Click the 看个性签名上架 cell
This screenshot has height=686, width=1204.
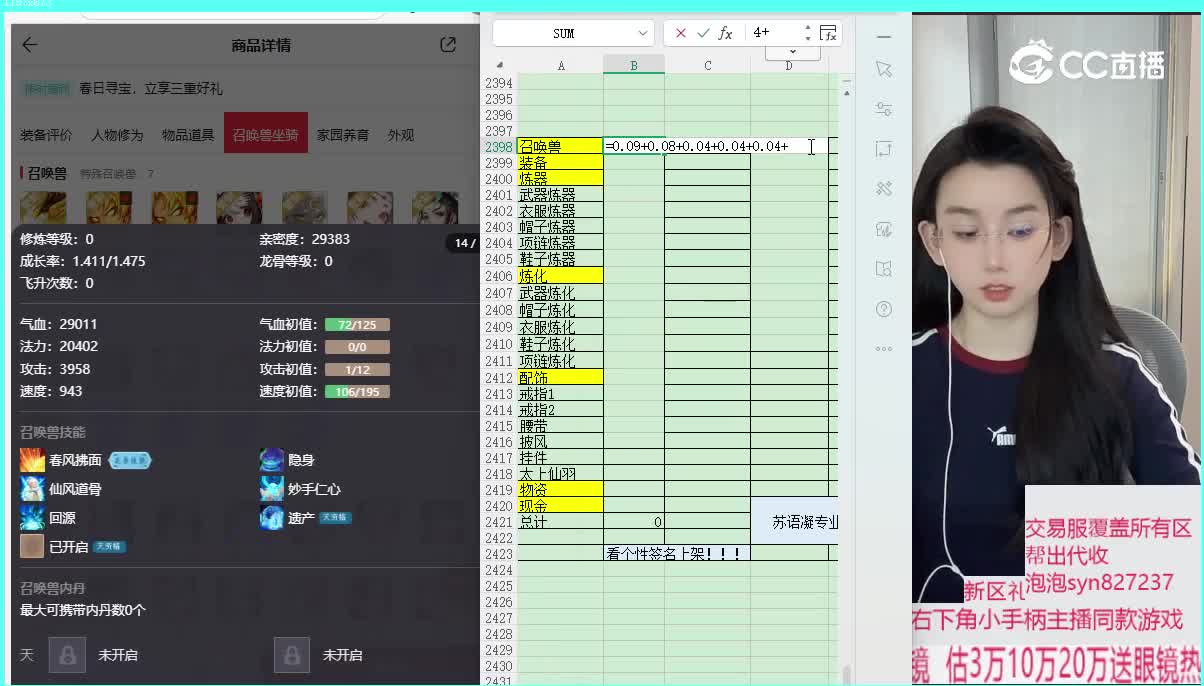pyautogui.click(x=677, y=553)
